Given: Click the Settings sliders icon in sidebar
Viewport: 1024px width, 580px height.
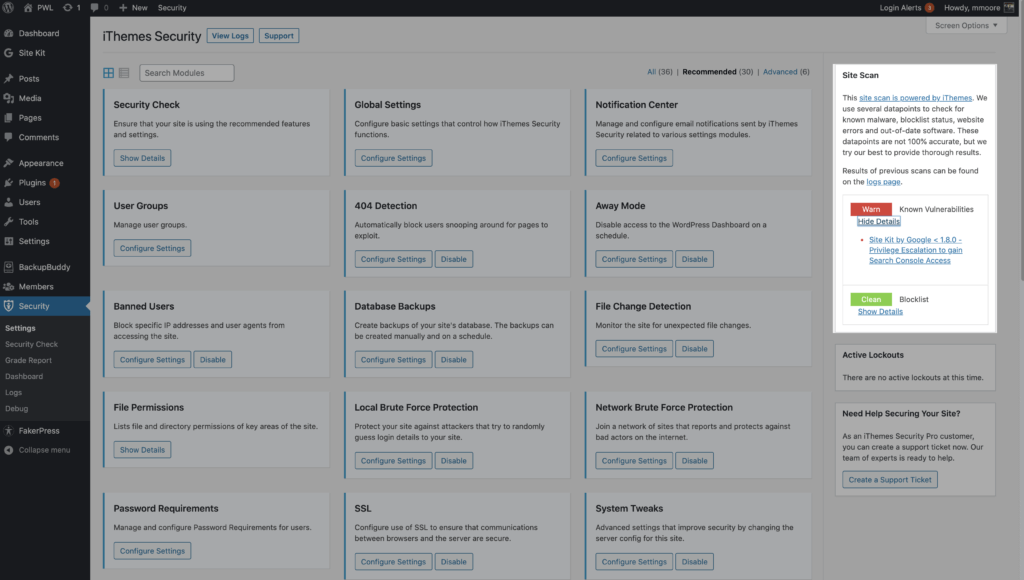Looking at the screenshot, I should (8, 241).
